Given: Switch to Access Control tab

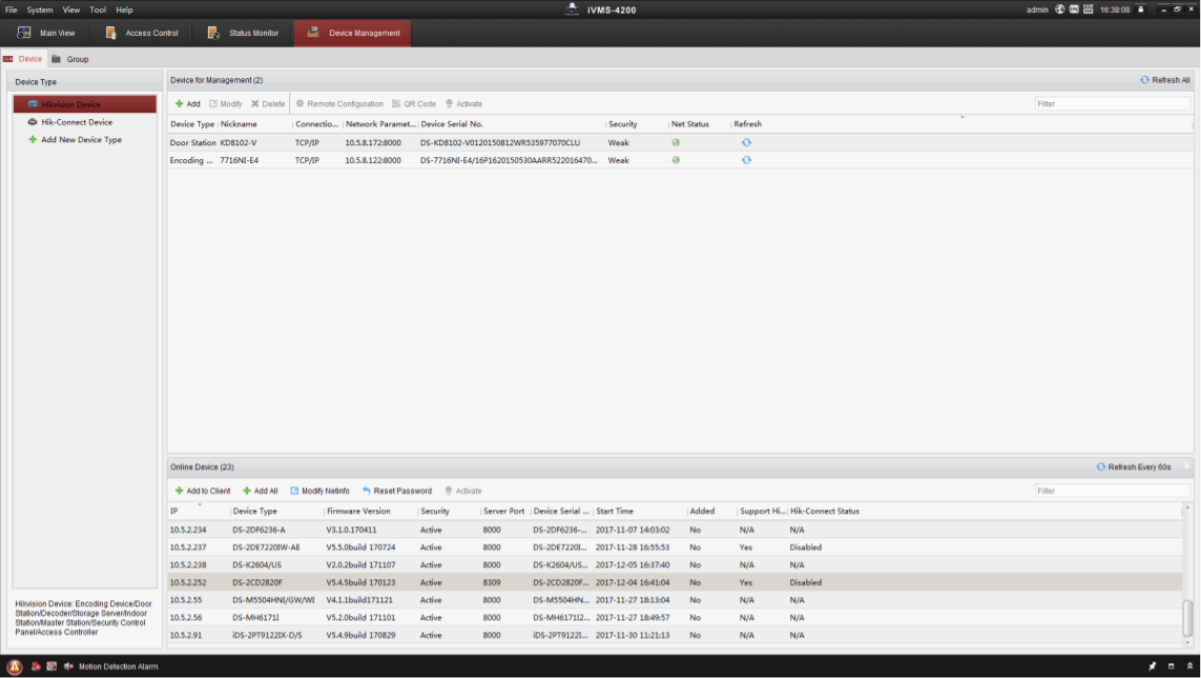Looking at the screenshot, I should pyautogui.click(x=142, y=33).
